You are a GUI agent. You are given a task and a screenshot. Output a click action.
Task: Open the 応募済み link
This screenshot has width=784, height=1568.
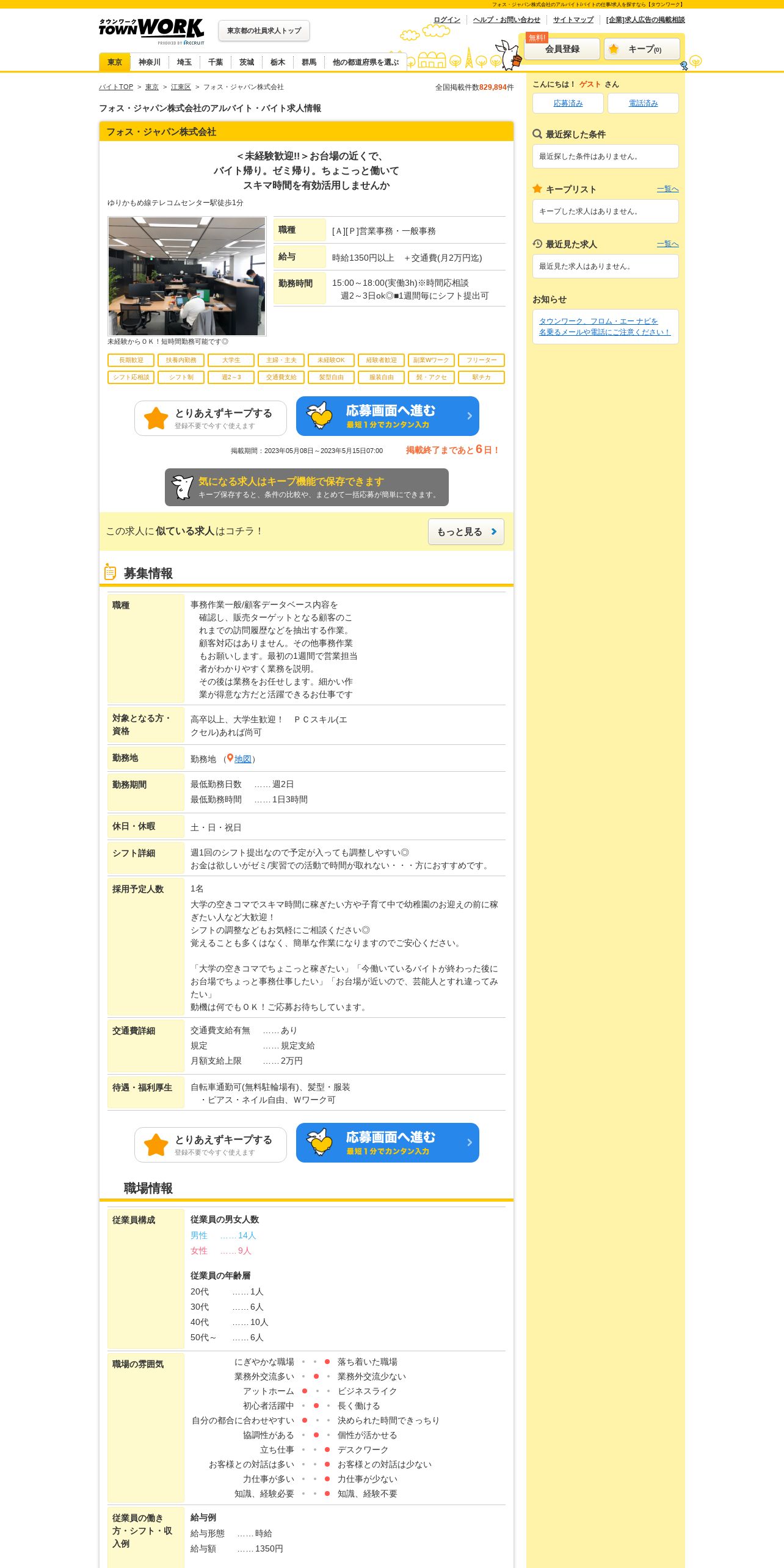click(568, 103)
